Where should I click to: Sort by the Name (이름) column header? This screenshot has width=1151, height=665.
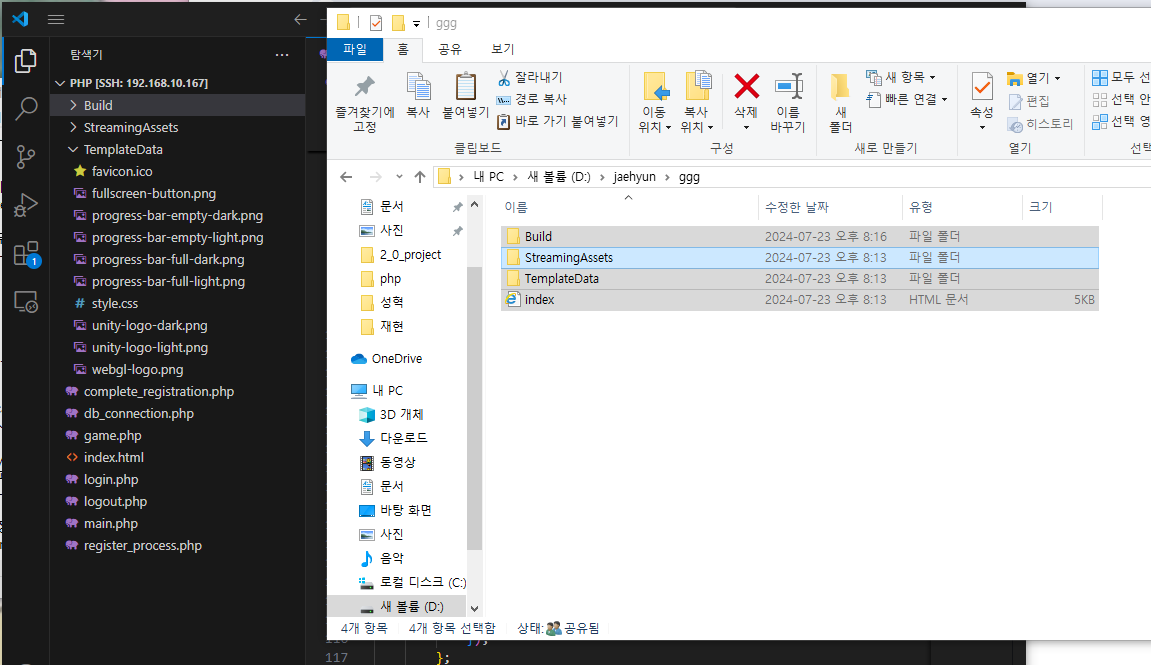[x=628, y=207]
